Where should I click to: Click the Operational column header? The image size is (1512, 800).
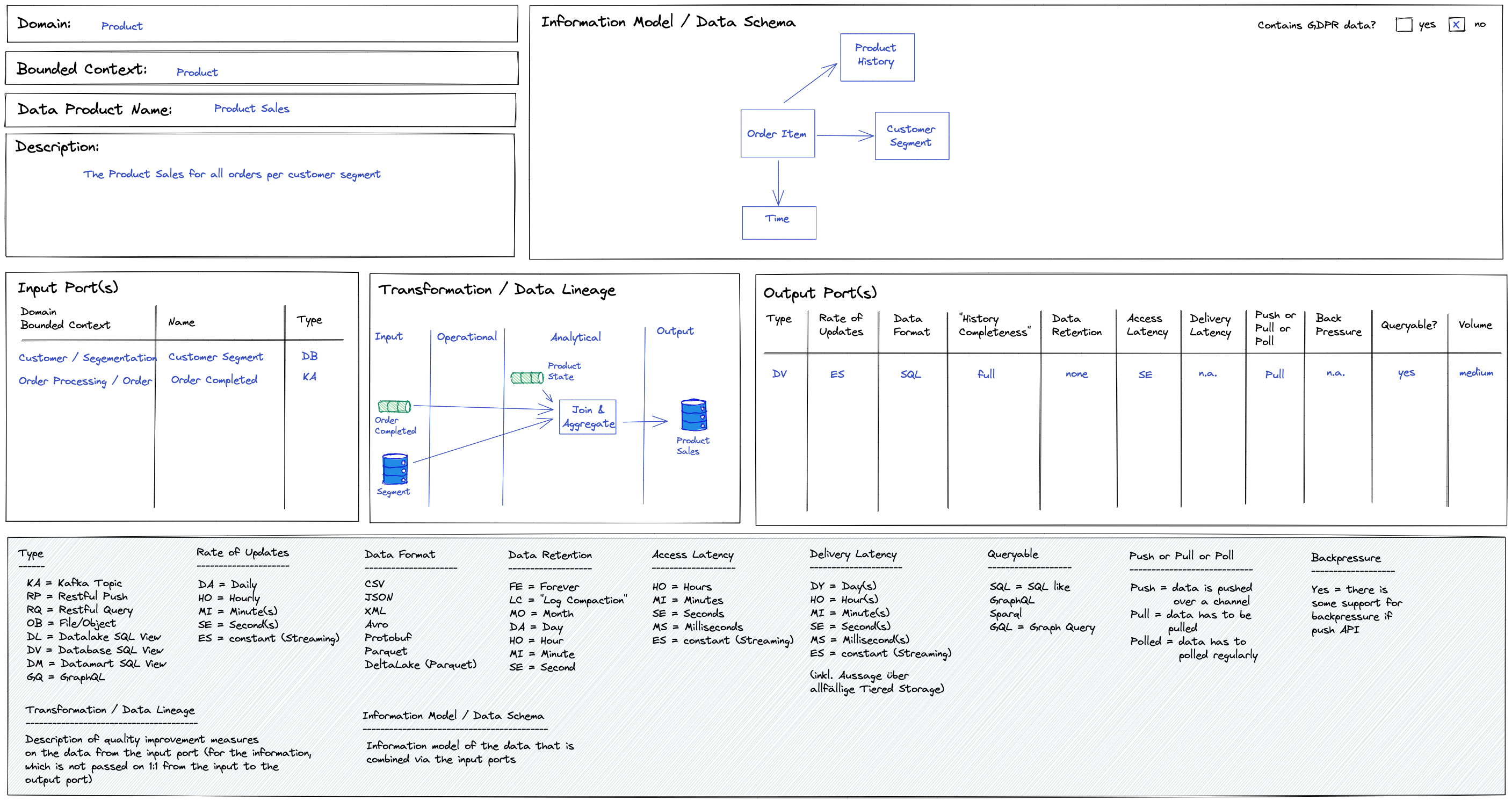[x=467, y=337]
